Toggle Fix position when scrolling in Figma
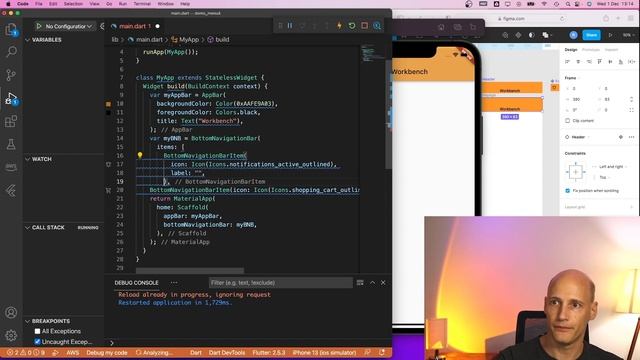 (x=567, y=191)
